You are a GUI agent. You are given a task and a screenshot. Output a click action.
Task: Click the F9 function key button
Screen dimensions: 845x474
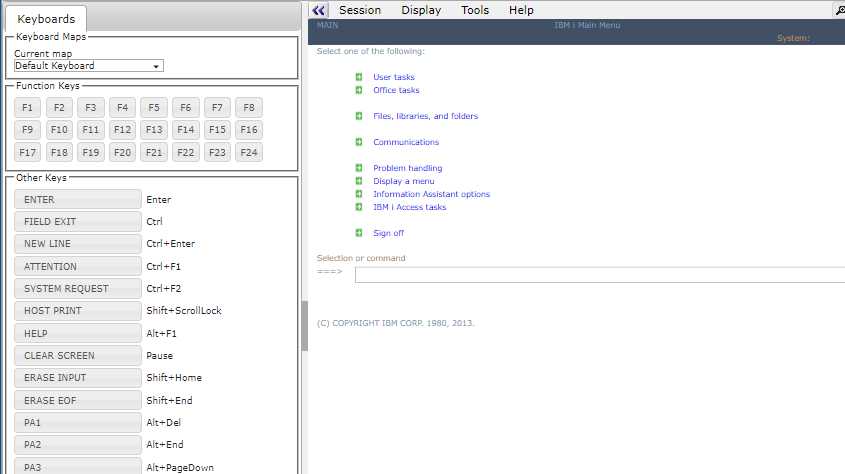(27, 130)
